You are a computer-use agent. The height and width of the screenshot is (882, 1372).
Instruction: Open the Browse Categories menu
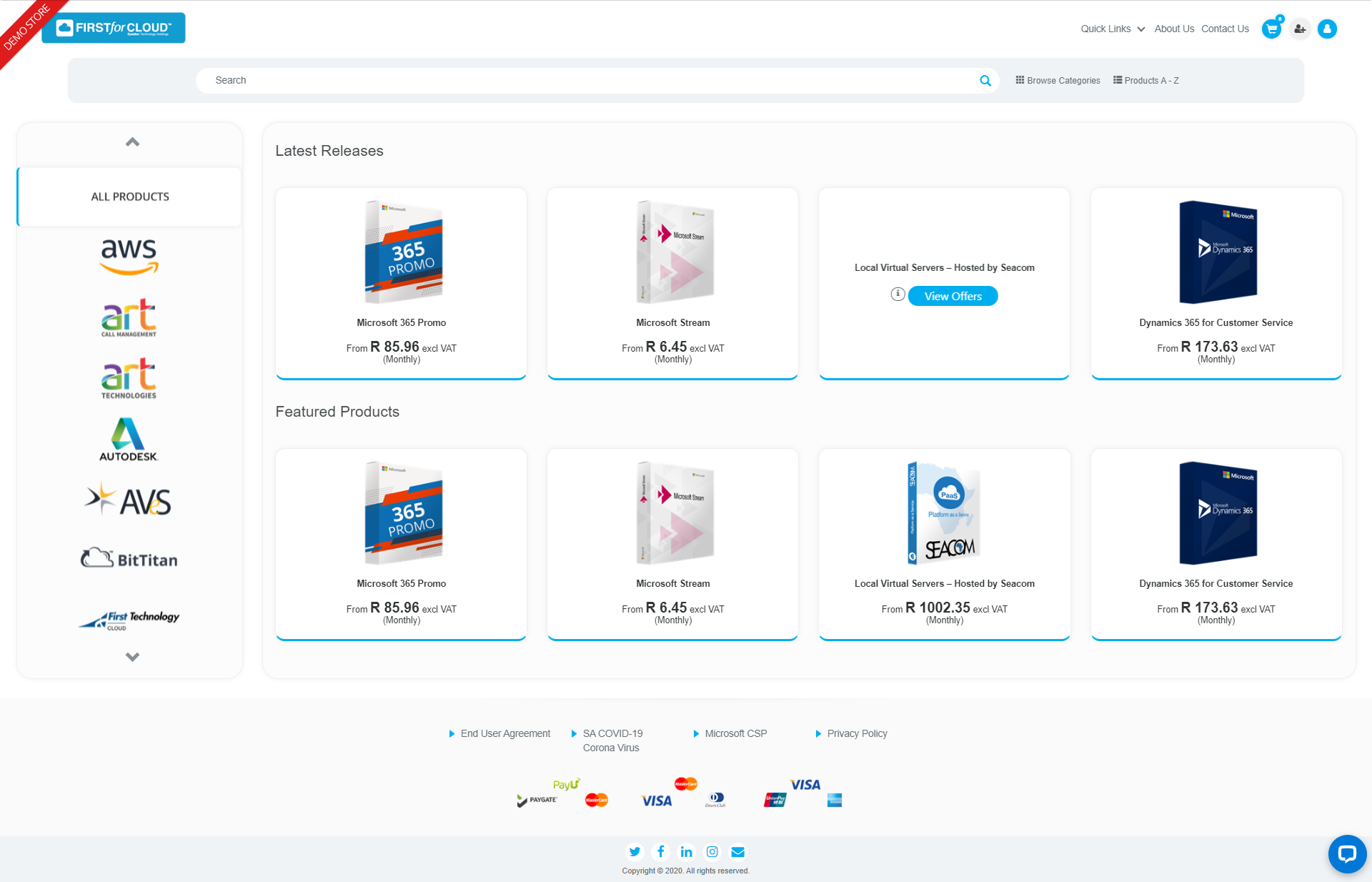point(1058,81)
